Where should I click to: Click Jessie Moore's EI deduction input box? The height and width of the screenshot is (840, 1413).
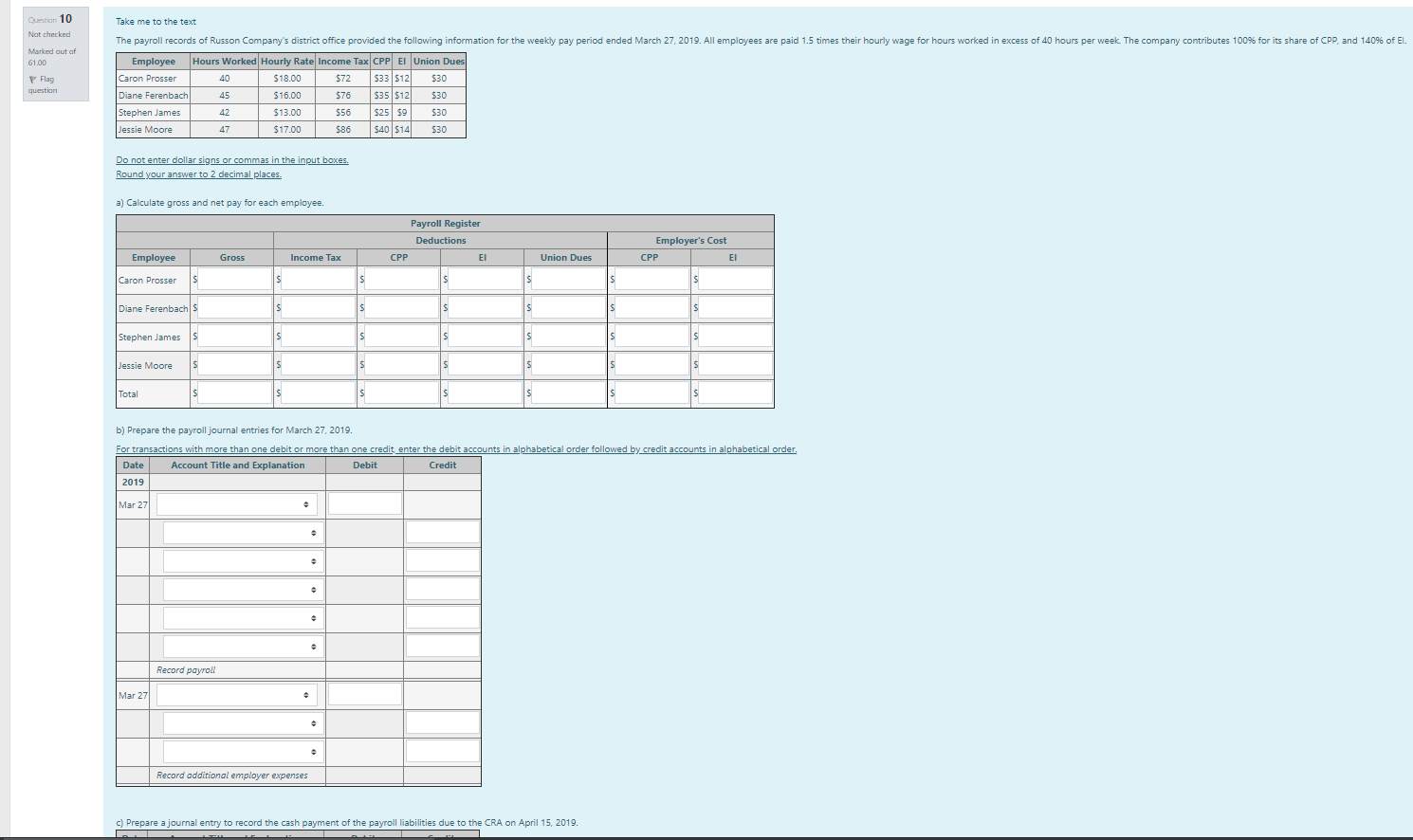click(483, 363)
